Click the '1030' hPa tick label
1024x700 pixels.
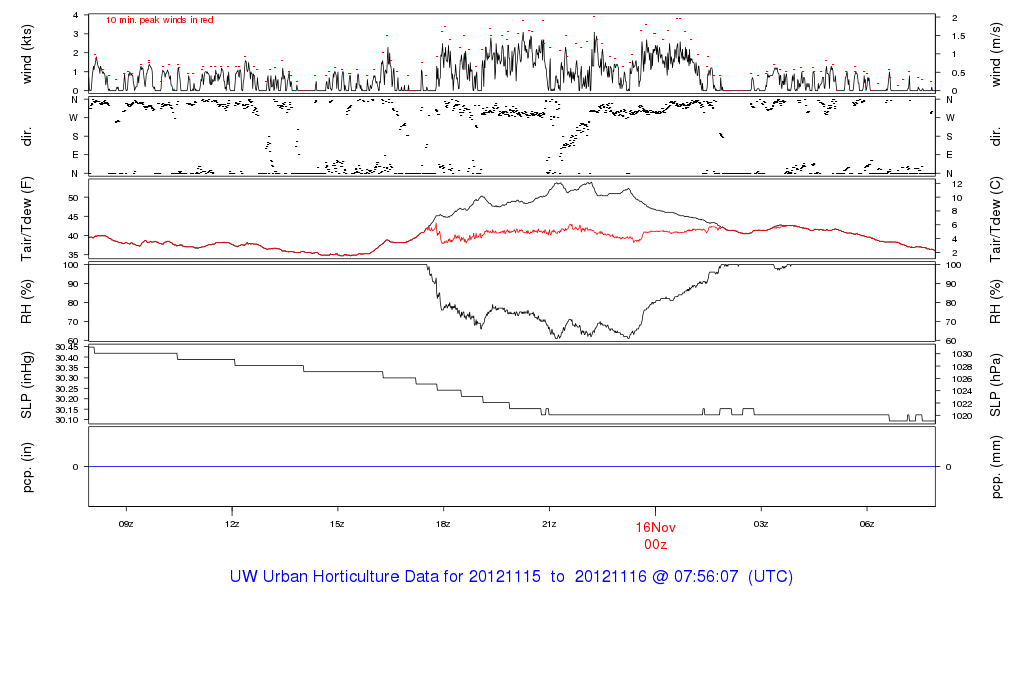click(961, 354)
